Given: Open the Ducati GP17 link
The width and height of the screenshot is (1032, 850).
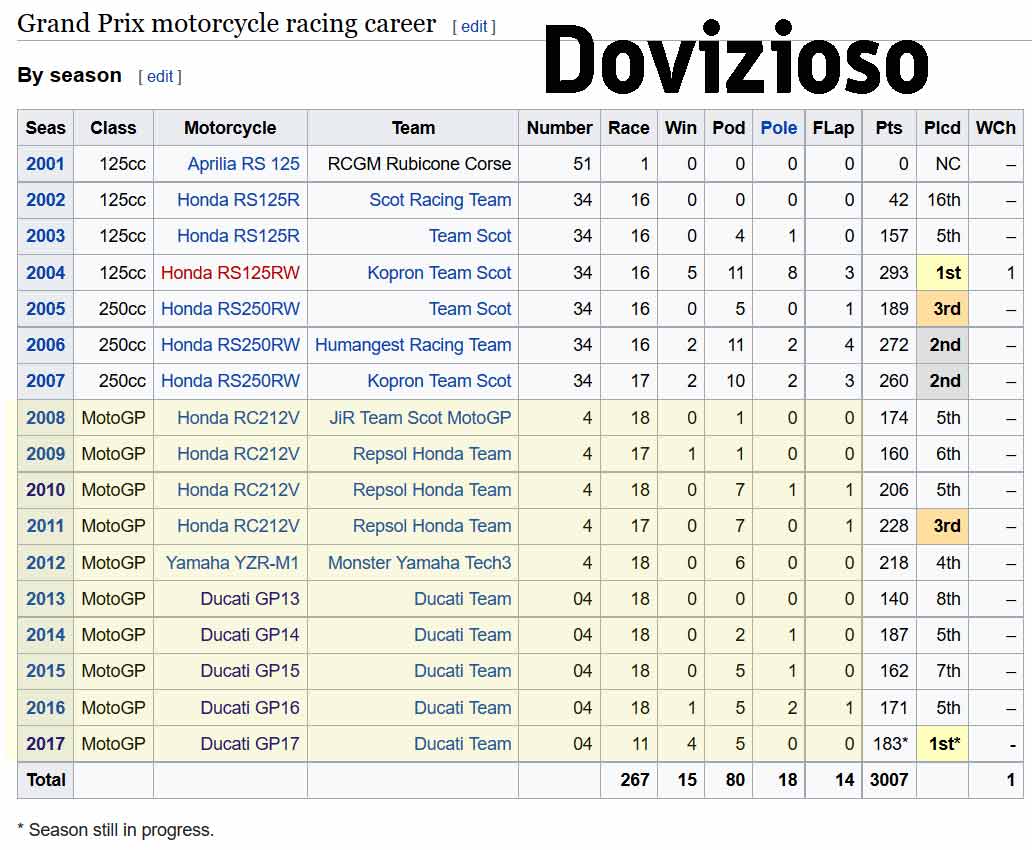Looking at the screenshot, I should [250, 744].
